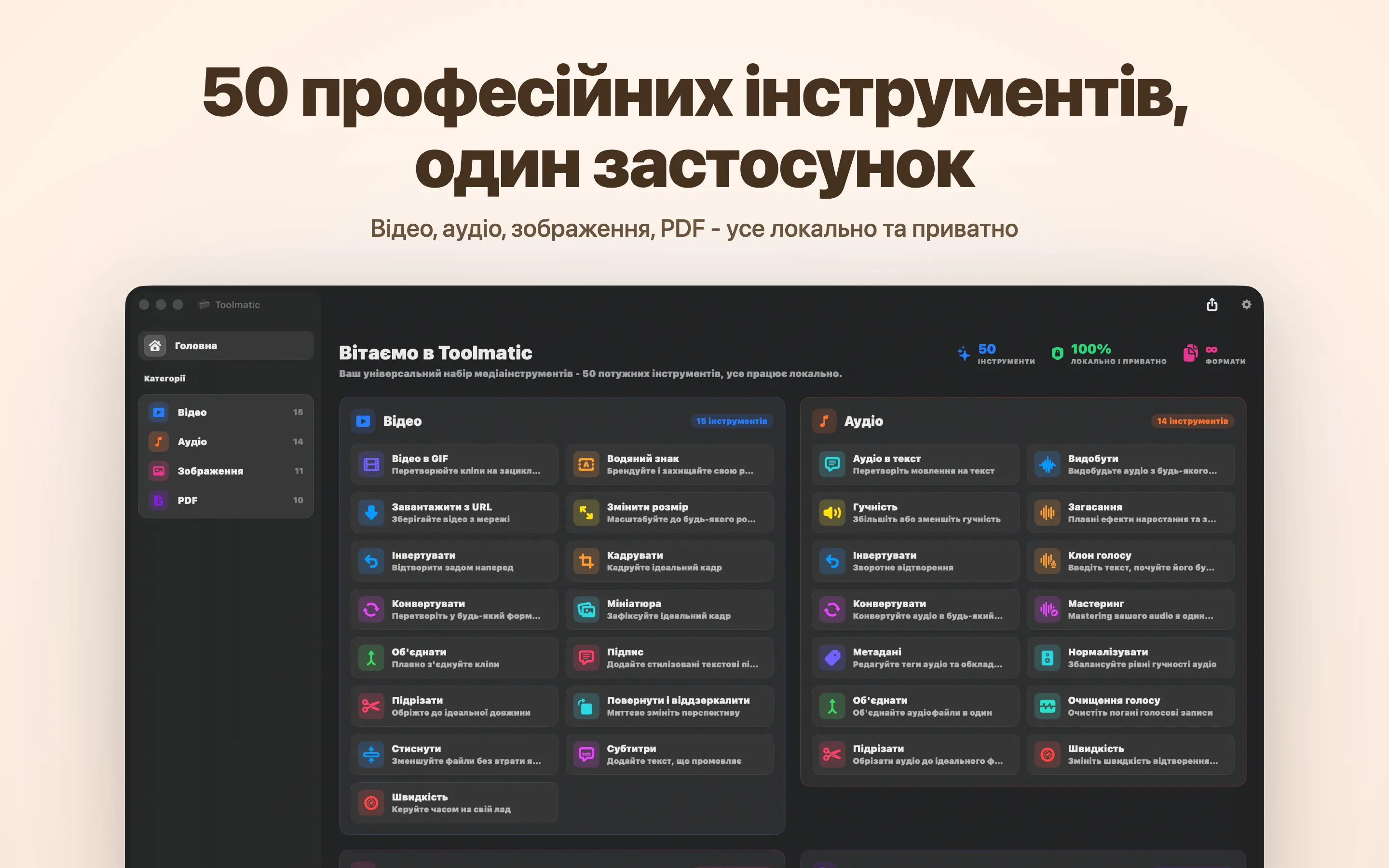Click the Метадані tag icon
Viewport: 1389px width, 868px height.
pyautogui.click(x=832, y=657)
